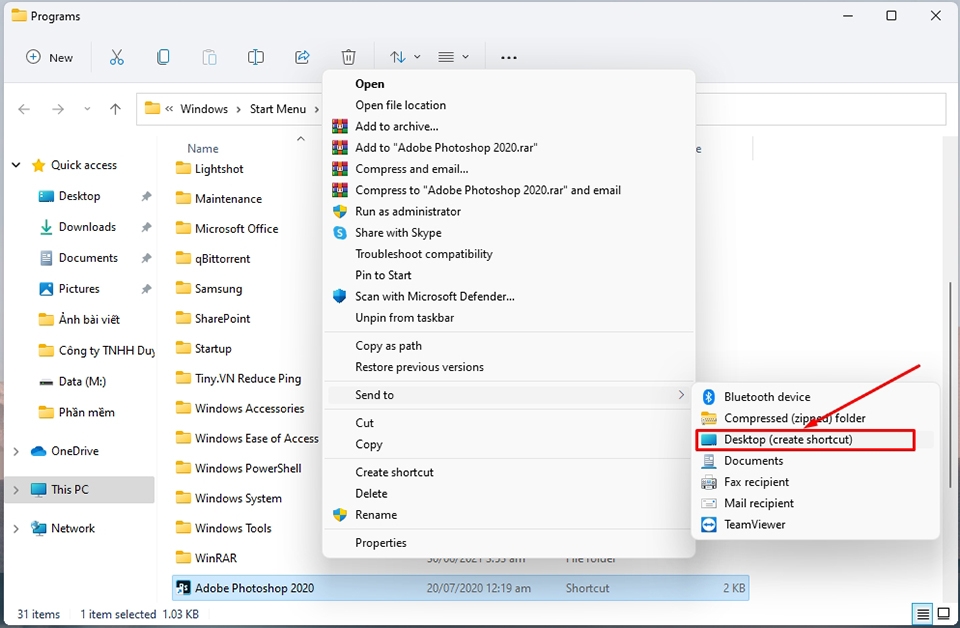Select the Rename icon on the toolbar

(x=255, y=57)
